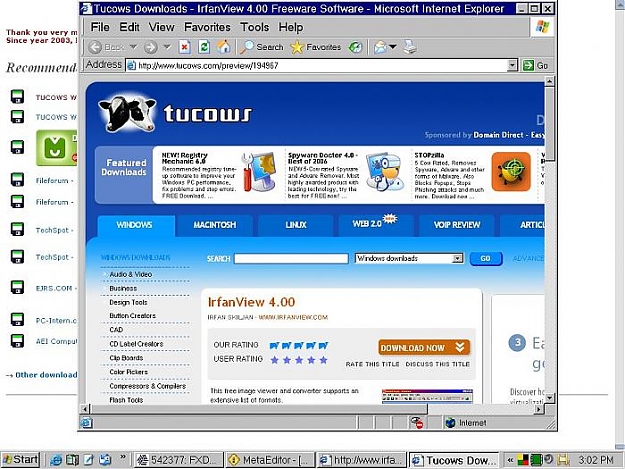The image size is (625, 469).
Task: Open the WWW.IRFANVIEW.COM link
Action: point(293,318)
